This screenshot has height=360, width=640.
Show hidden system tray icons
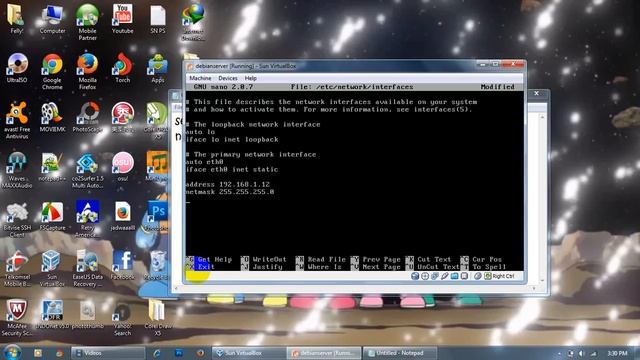(x=559, y=353)
